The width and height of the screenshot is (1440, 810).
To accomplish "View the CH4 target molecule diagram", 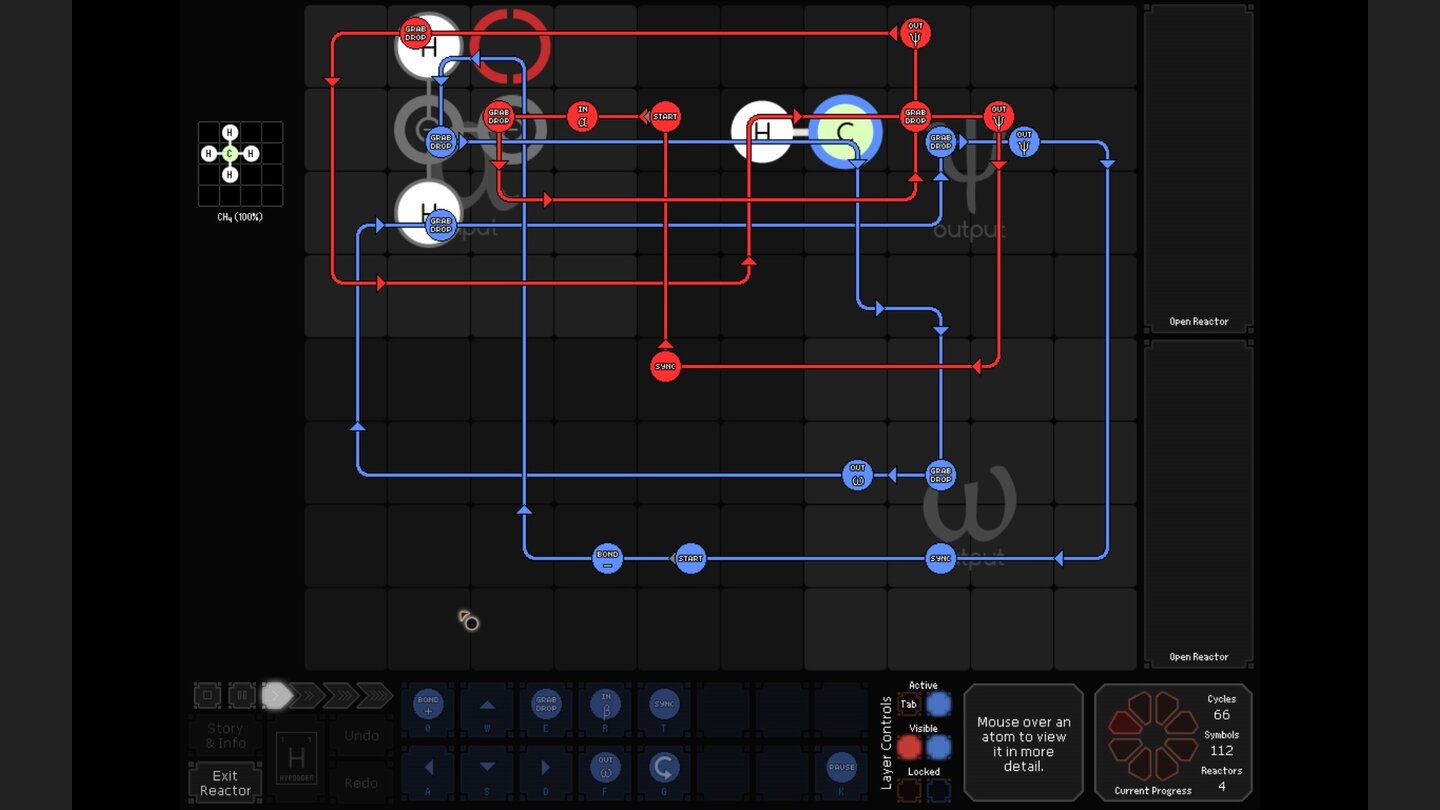I will pos(240,164).
